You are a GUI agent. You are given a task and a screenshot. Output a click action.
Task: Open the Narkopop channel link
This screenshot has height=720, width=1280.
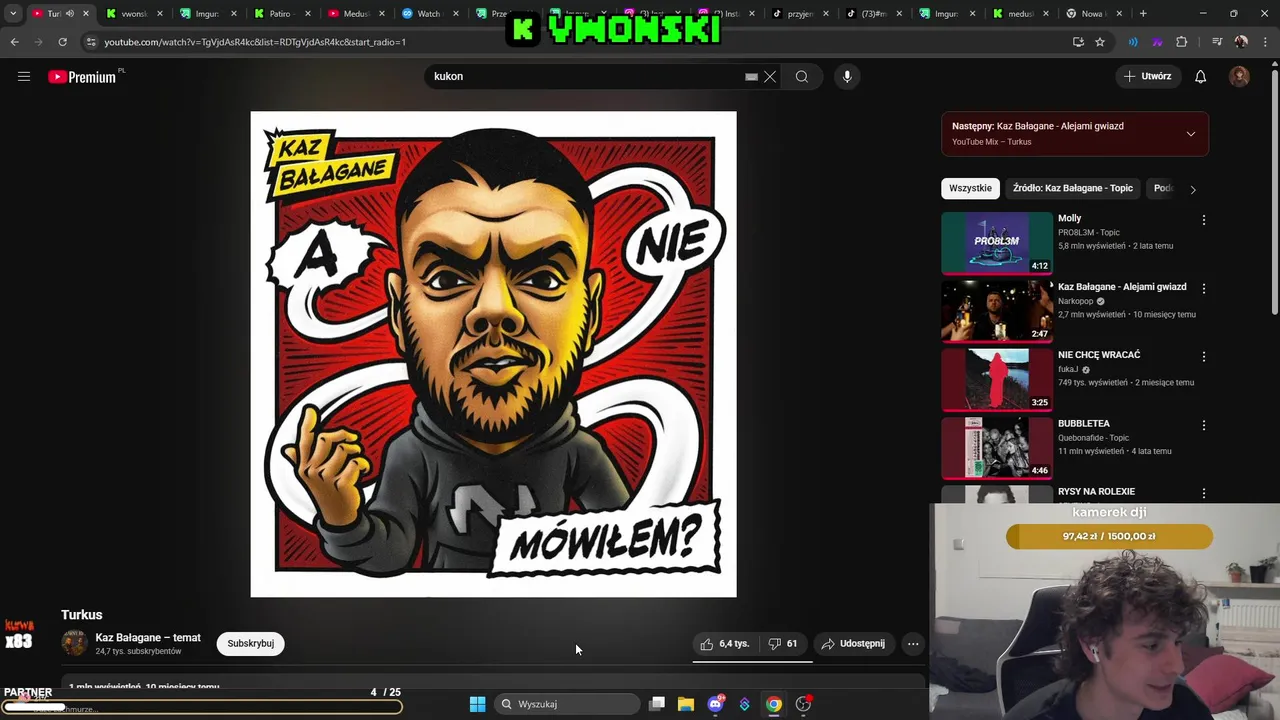tap(1076, 301)
